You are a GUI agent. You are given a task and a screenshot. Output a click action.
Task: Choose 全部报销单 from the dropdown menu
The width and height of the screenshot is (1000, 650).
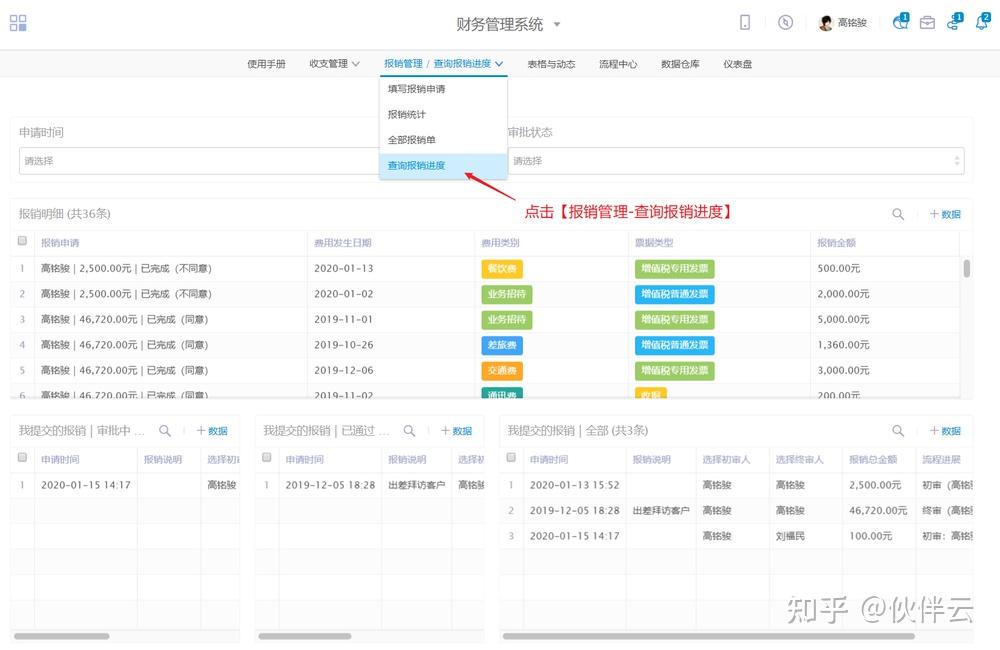[443, 140]
